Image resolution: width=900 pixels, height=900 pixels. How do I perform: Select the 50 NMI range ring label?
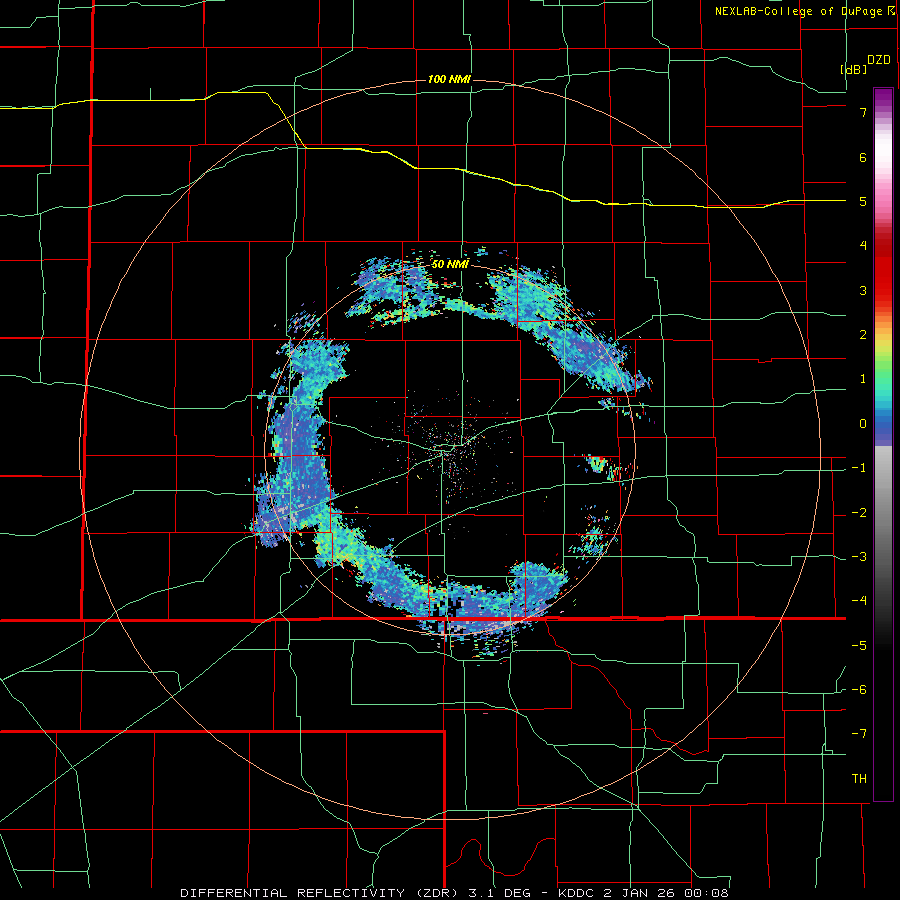point(450,264)
